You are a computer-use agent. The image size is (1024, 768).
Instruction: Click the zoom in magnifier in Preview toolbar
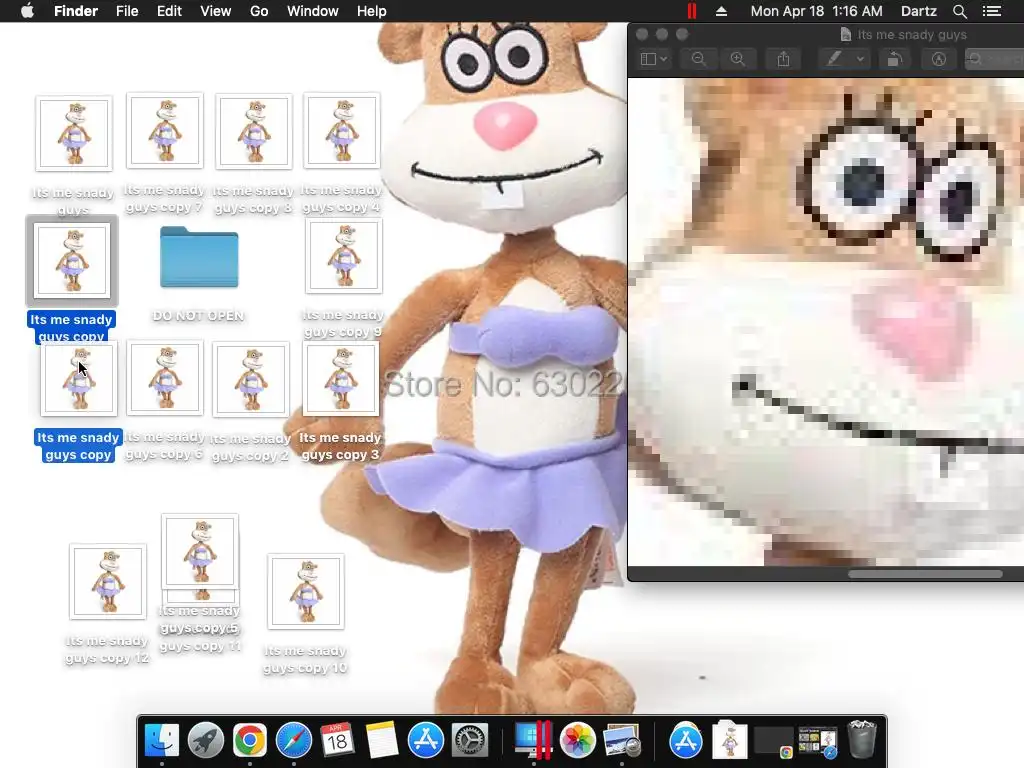point(738,59)
